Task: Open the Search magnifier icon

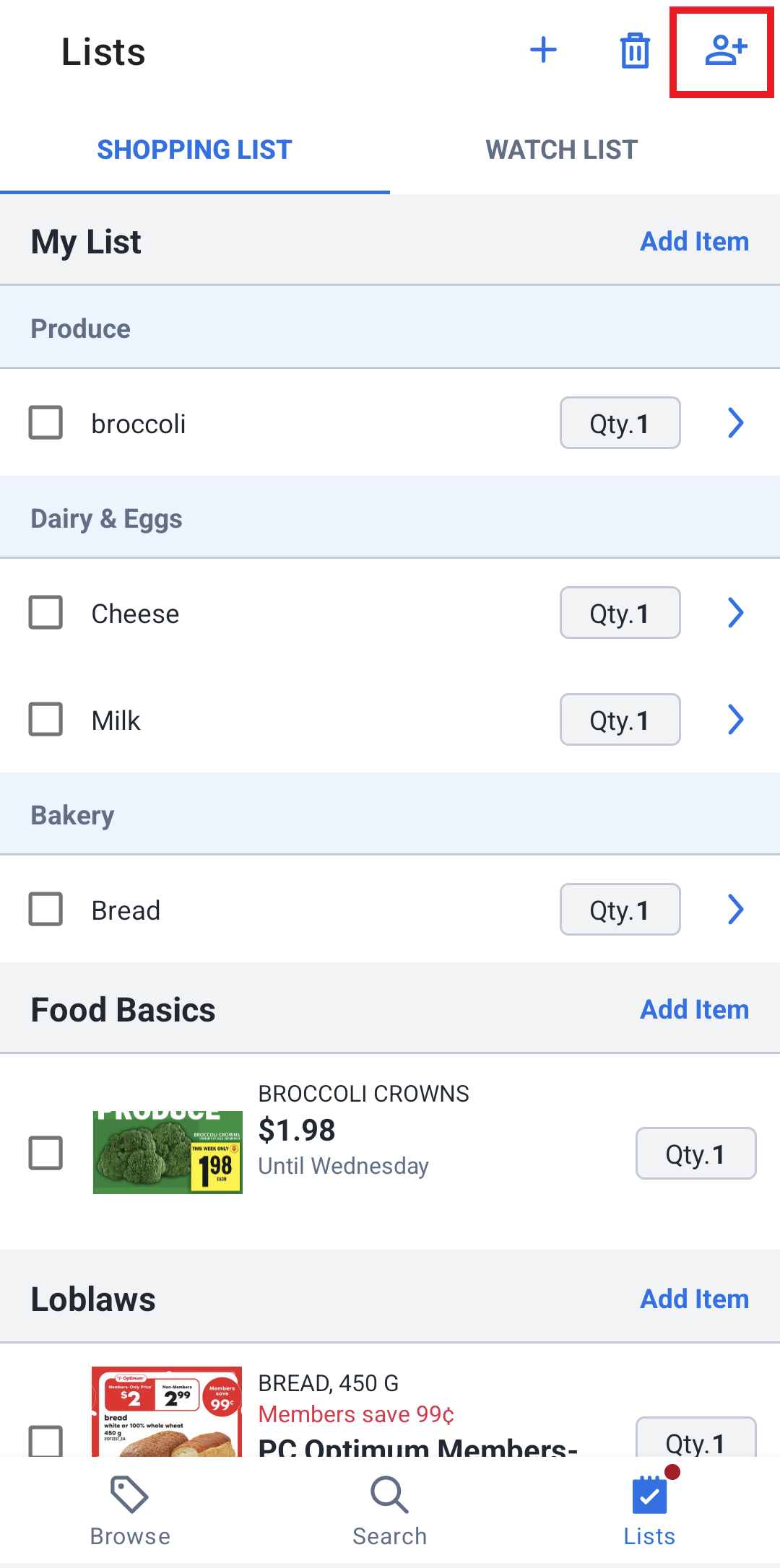Action: click(390, 1494)
